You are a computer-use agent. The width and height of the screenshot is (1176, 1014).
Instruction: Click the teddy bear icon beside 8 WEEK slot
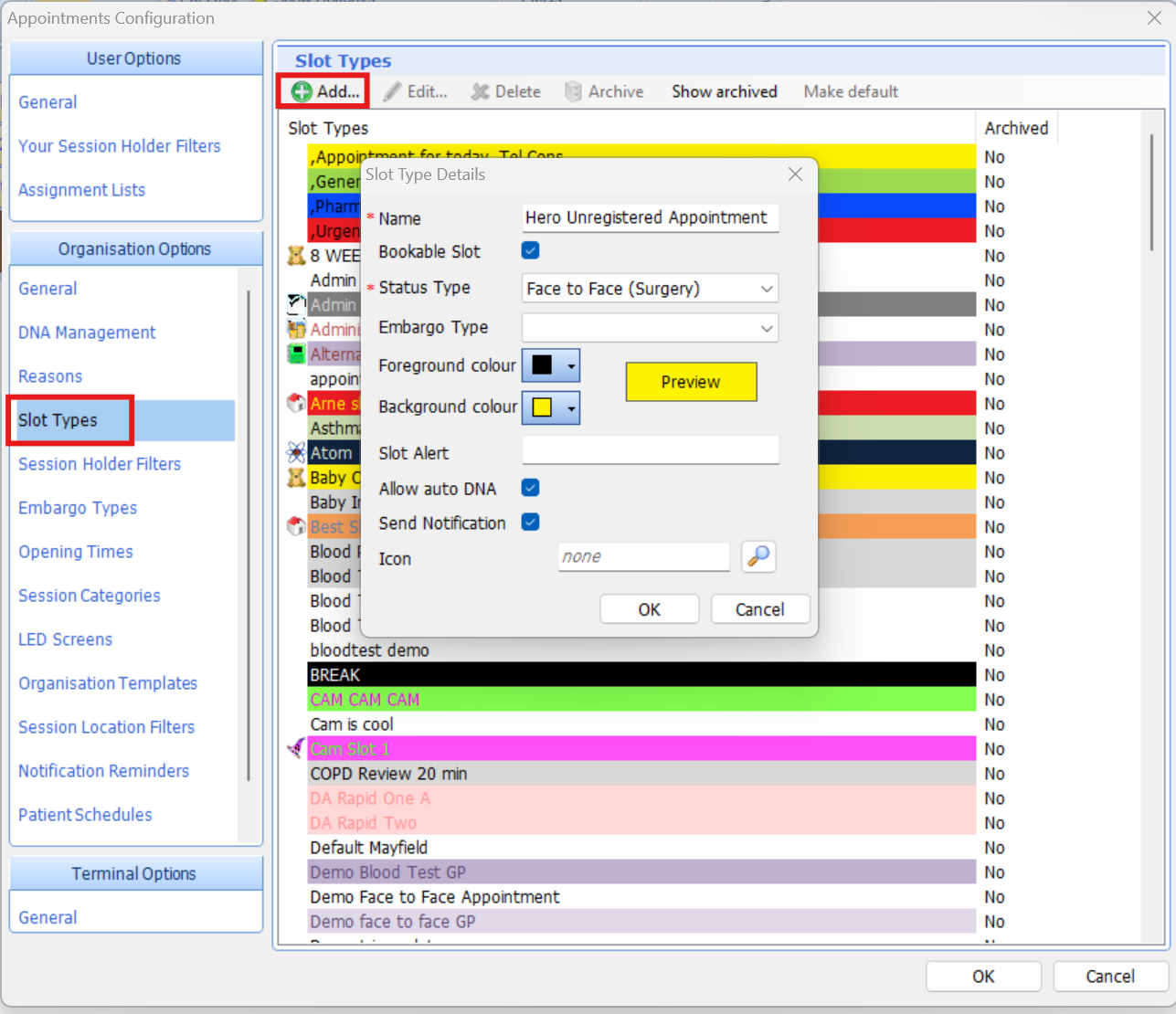pyautogui.click(x=296, y=256)
